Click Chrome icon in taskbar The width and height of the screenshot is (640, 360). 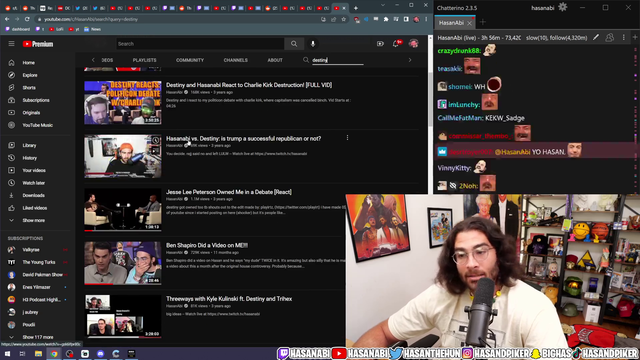click(54, 353)
